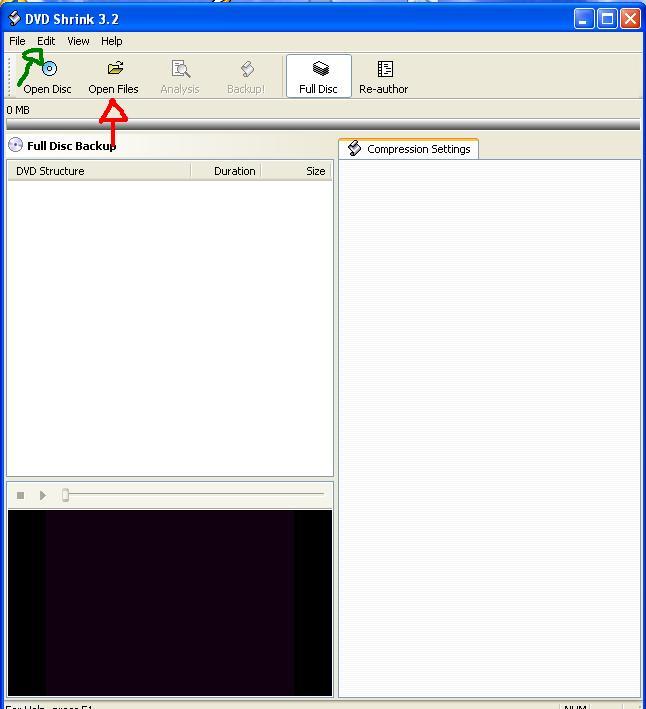Stop the video preview

coord(20,496)
